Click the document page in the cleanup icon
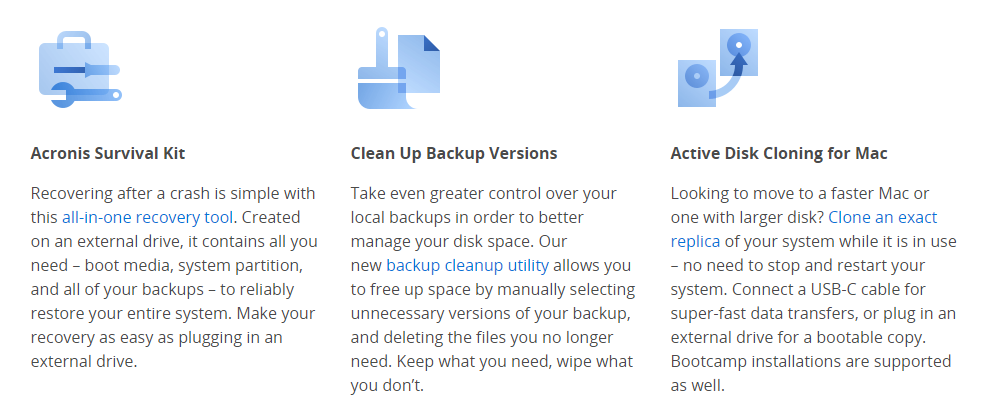The image size is (982, 405). pos(420,68)
